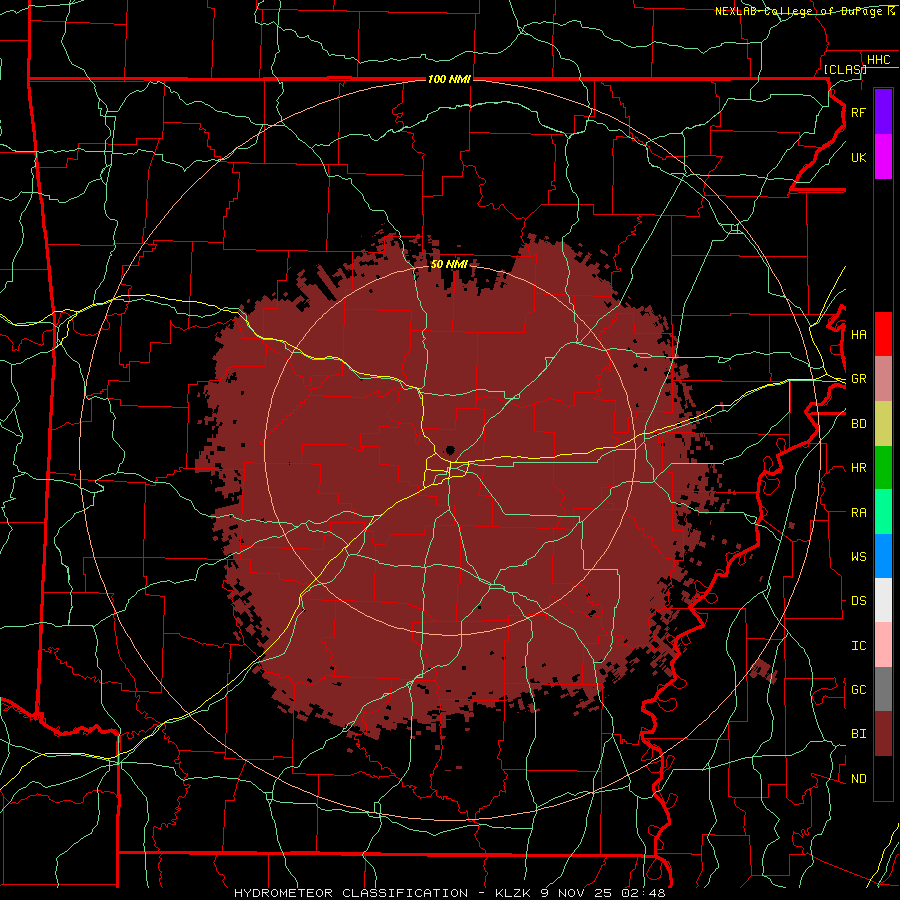This screenshot has width=900, height=900.
Task: Click the 100 NMI range ring label
Action: tap(449, 79)
